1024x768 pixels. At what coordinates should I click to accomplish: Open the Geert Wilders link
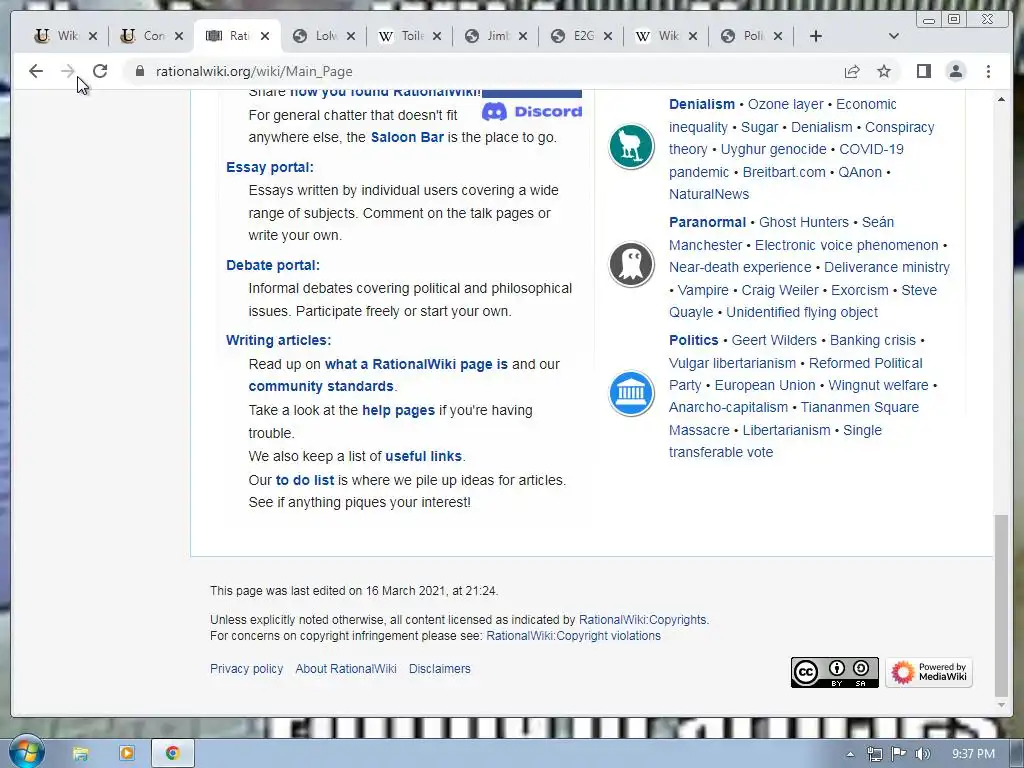[774, 340]
